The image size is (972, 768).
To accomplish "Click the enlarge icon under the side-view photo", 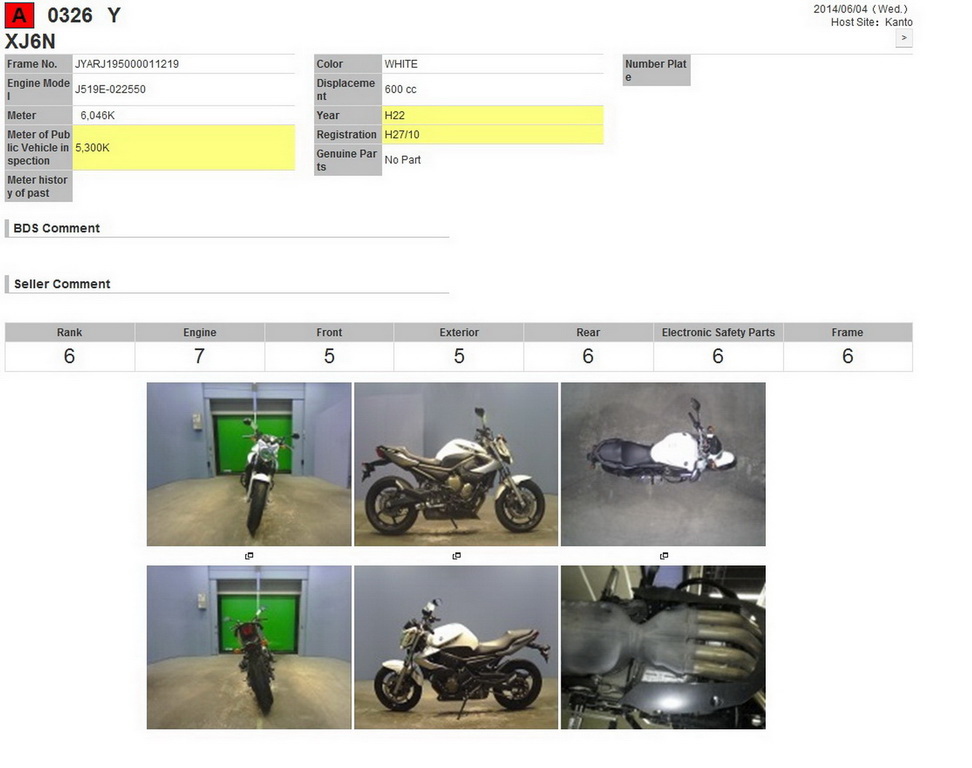I will point(457,556).
